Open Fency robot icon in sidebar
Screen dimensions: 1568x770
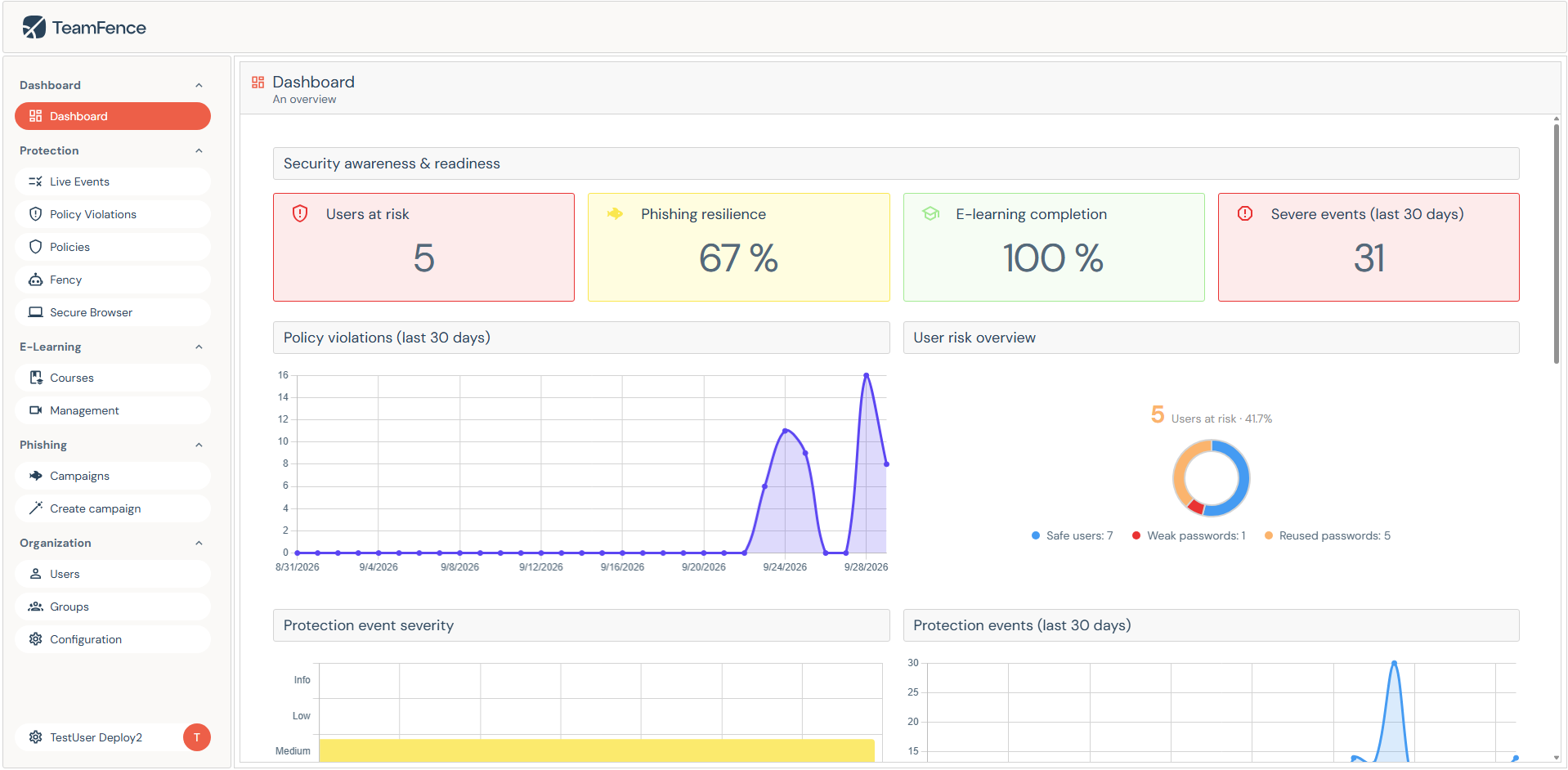coord(35,280)
